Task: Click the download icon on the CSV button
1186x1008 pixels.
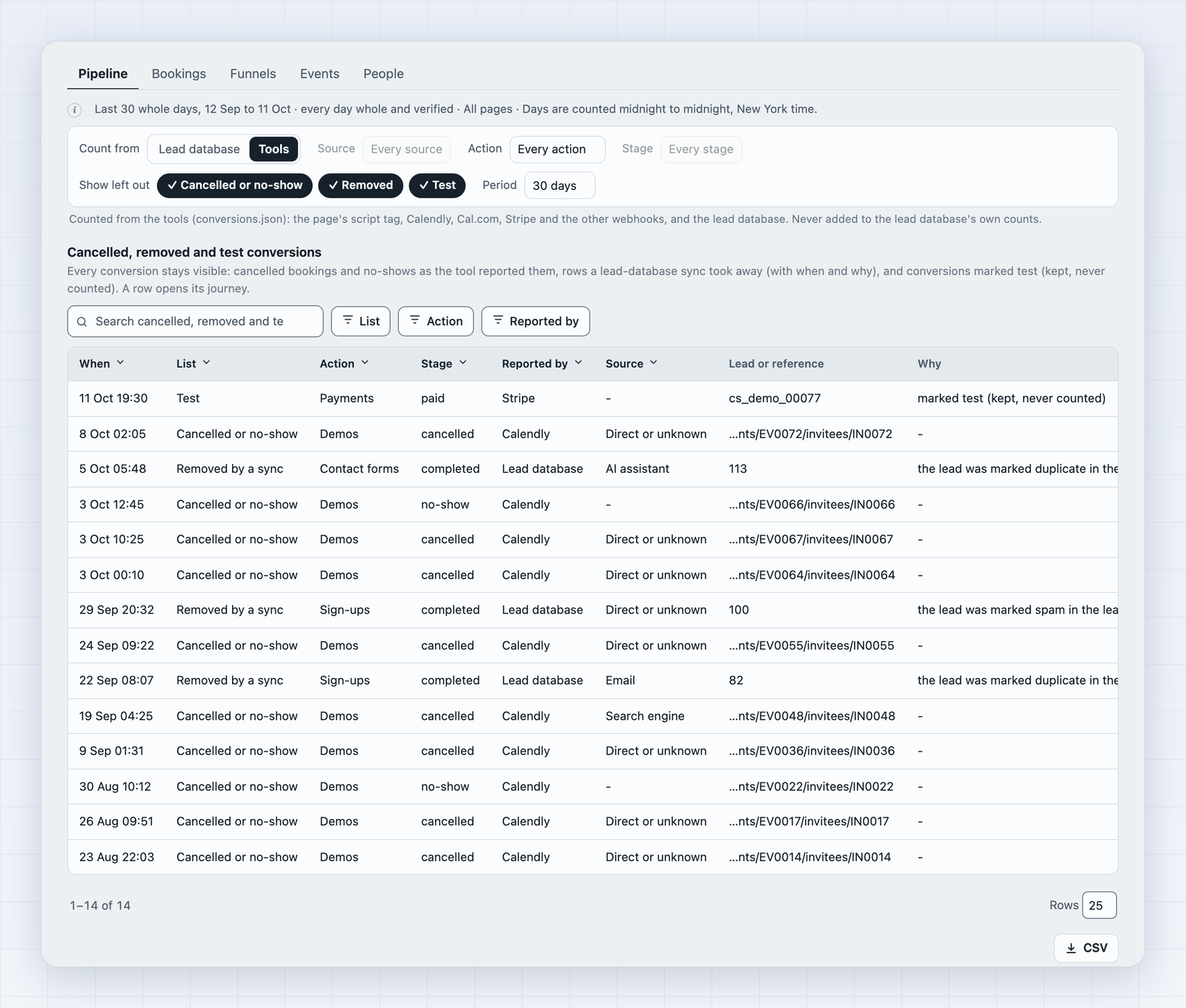Action: coord(1071,948)
